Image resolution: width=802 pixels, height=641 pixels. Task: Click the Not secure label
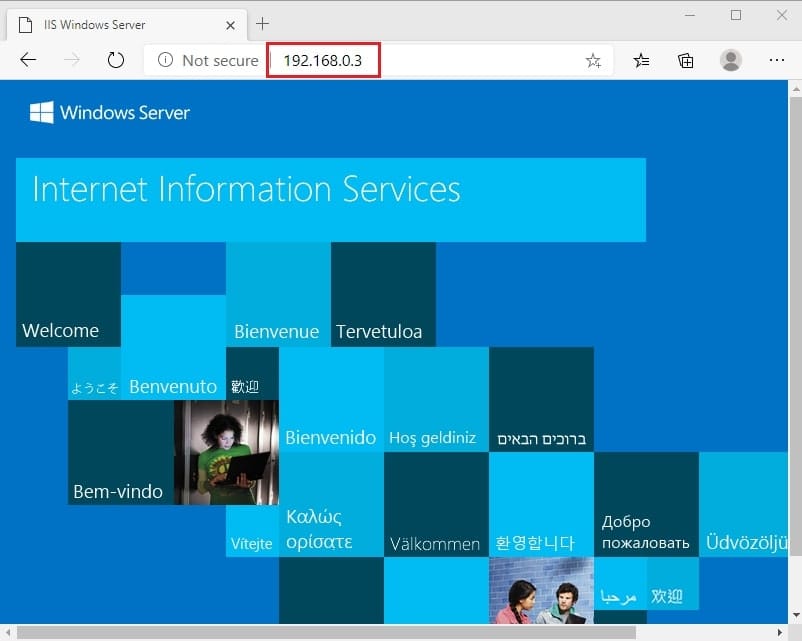[x=220, y=60]
